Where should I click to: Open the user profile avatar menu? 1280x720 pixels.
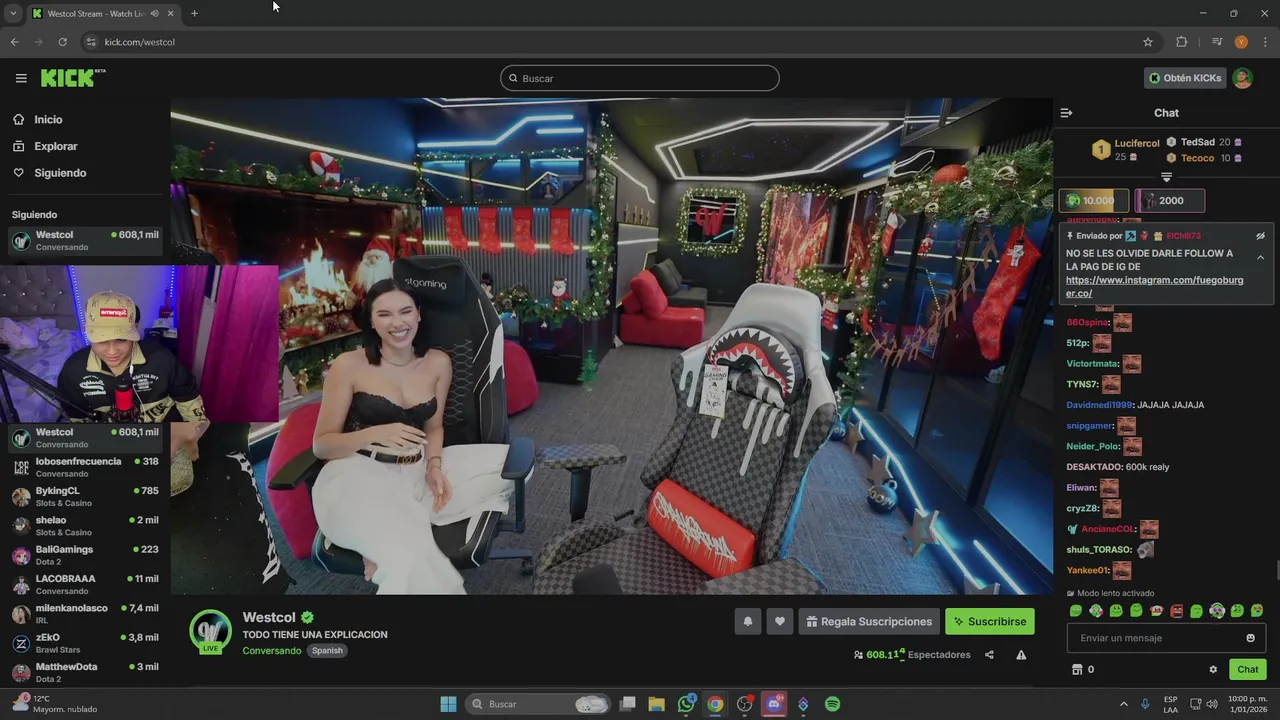[x=1242, y=78]
